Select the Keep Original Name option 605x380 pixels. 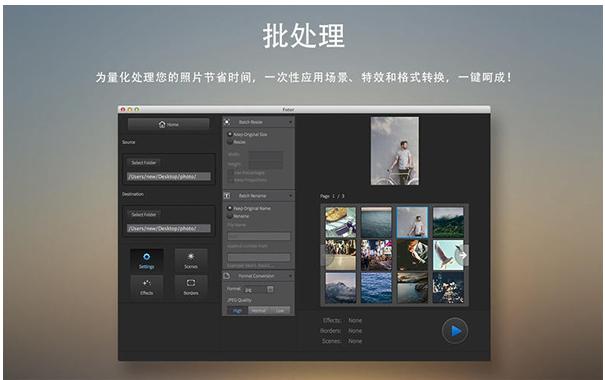pyautogui.click(x=230, y=208)
